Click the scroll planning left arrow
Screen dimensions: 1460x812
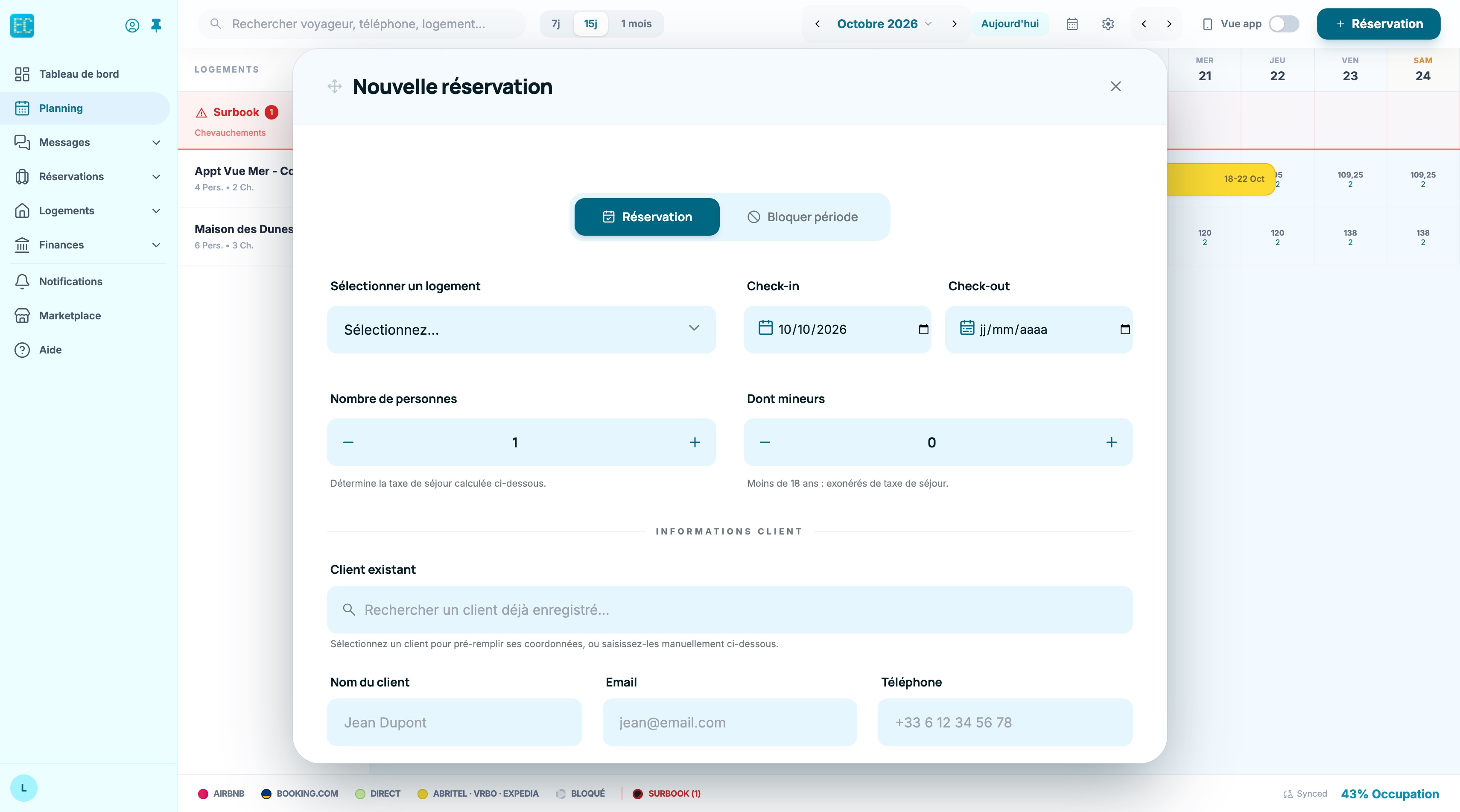(1144, 24)
